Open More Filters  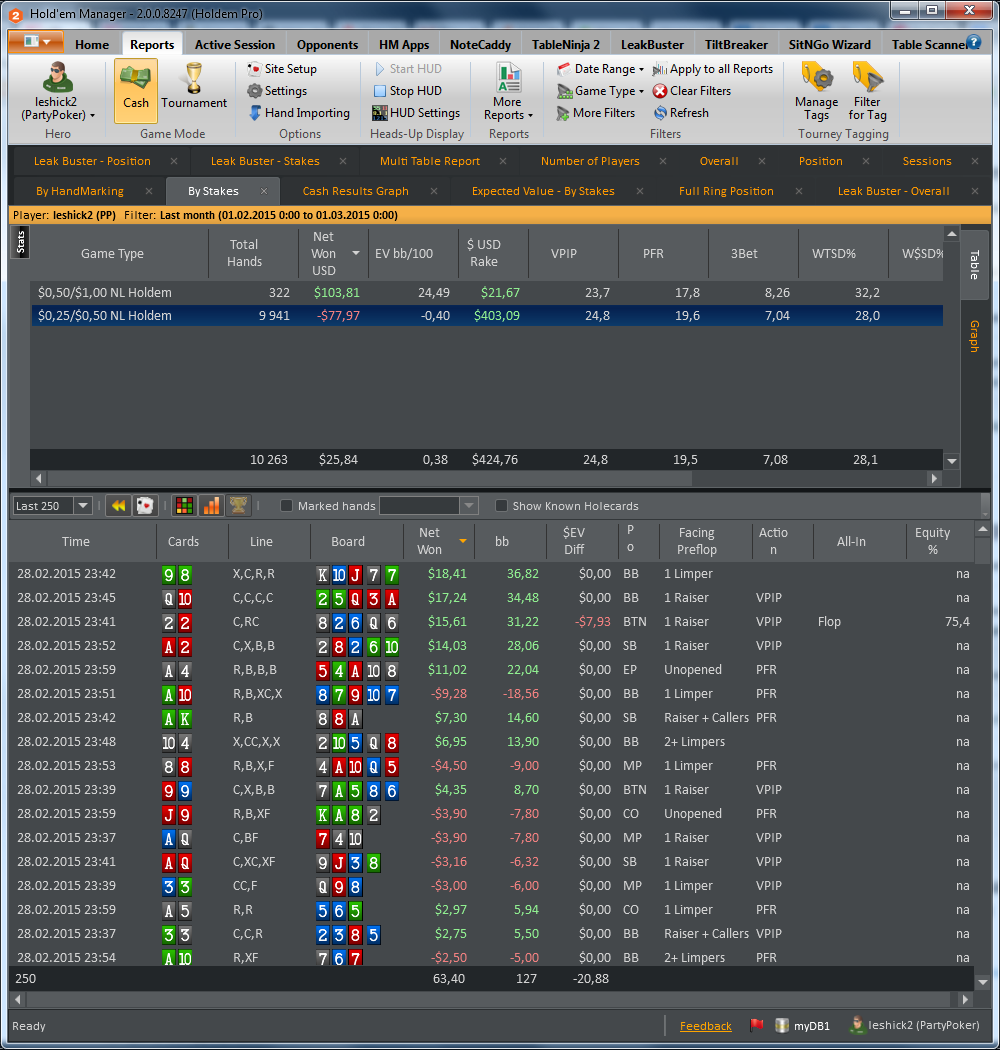pyautogui.click(x=595, y=113)
